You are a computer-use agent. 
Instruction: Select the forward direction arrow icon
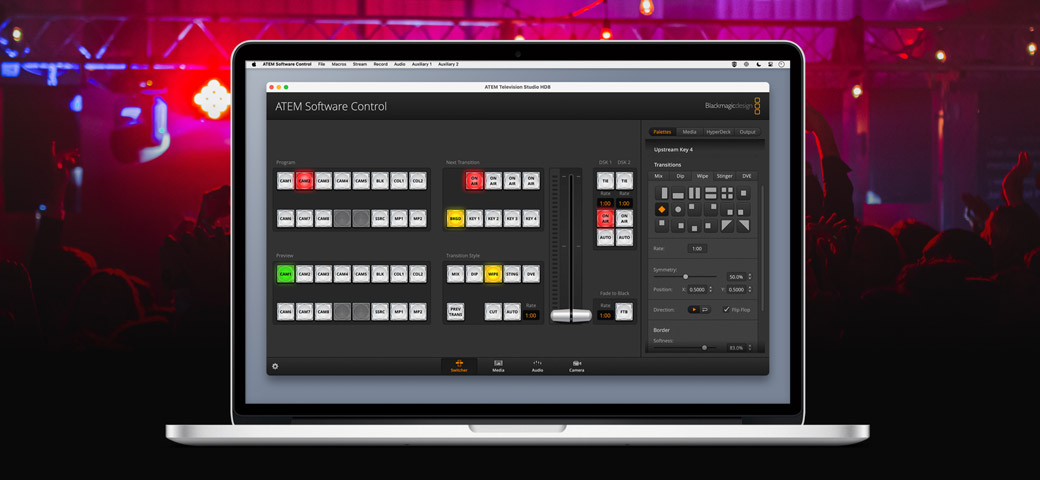[x=694, y=310]
